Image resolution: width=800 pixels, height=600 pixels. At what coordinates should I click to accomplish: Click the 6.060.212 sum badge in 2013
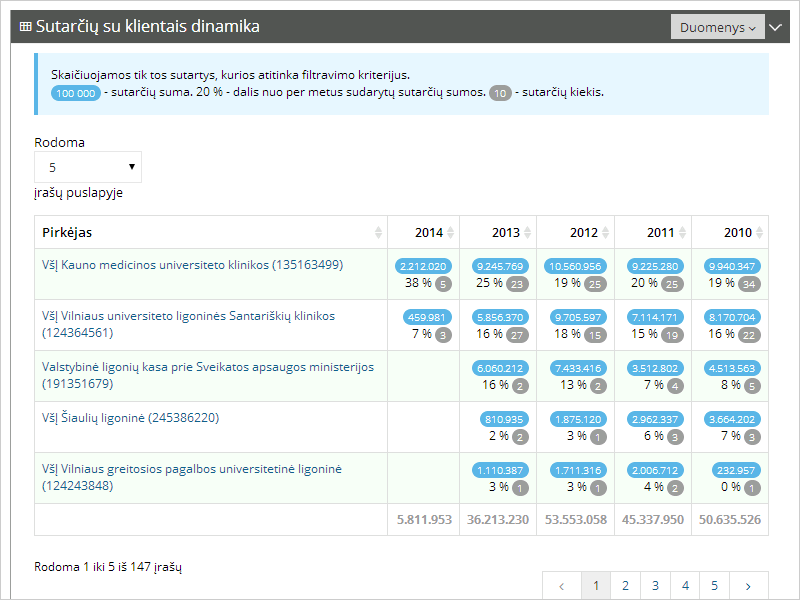[500, 368]
